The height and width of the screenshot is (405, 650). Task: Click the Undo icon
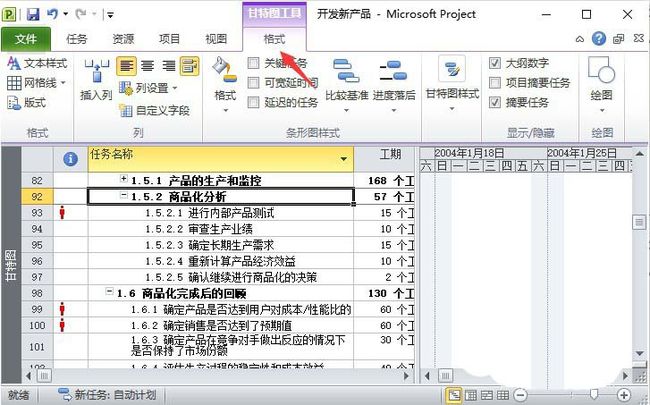tap(52, 15)
